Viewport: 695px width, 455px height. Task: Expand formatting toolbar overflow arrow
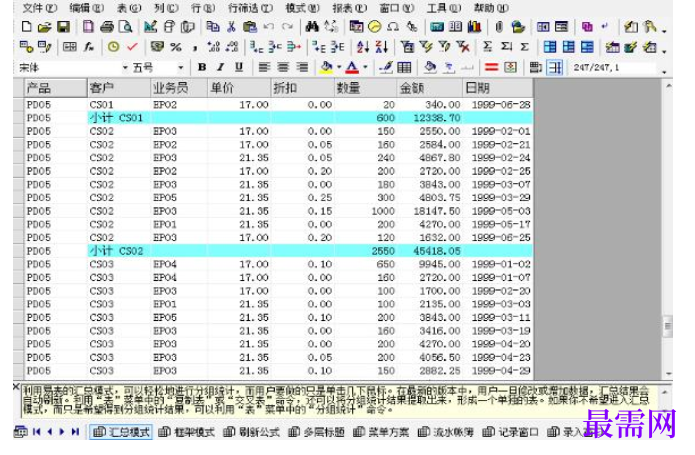664,72
